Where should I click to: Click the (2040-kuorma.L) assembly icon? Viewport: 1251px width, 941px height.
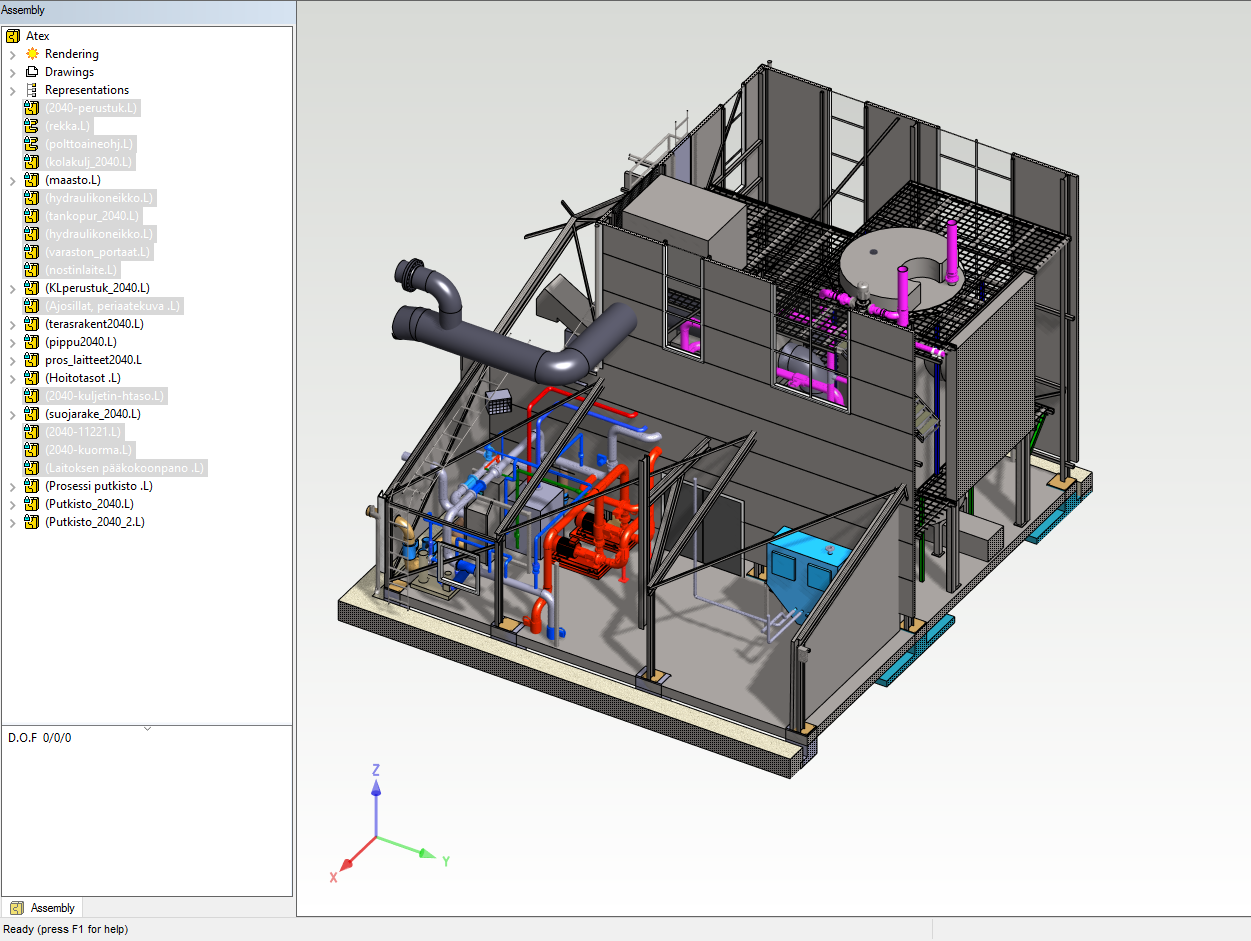pyautogui.click(x=31, y=450)
